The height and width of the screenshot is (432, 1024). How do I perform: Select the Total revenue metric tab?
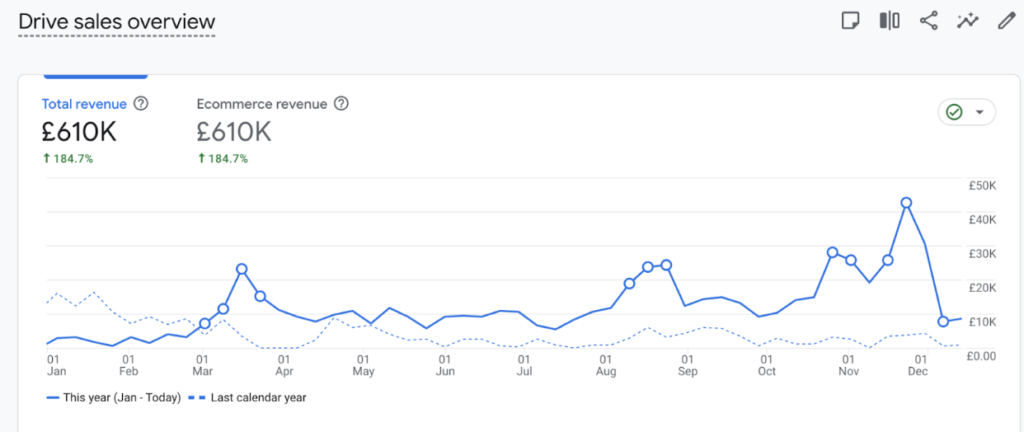pos(84,103)
